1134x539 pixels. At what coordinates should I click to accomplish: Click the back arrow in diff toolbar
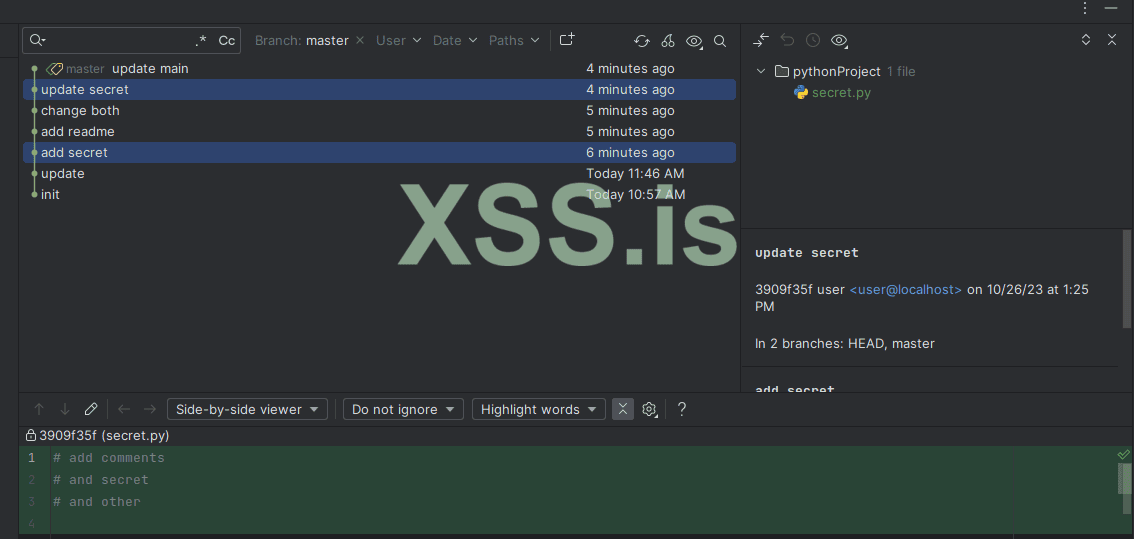[124, 409]
